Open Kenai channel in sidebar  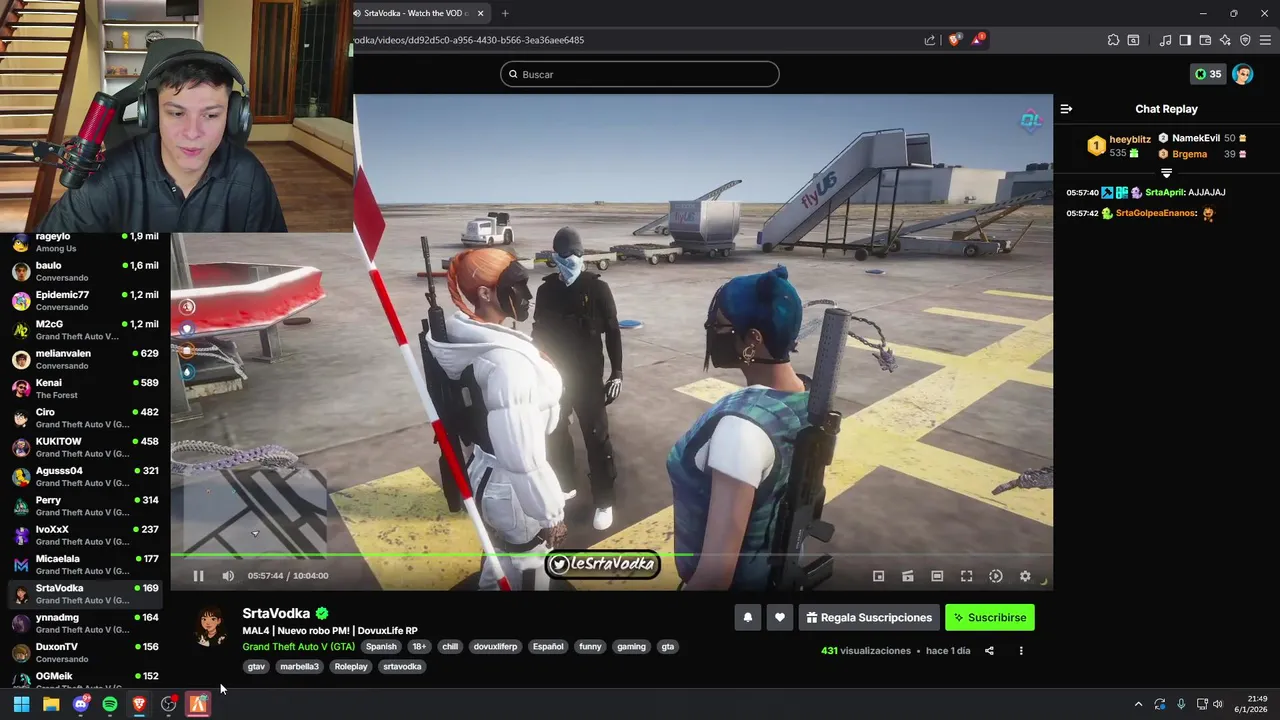point(85,388)
